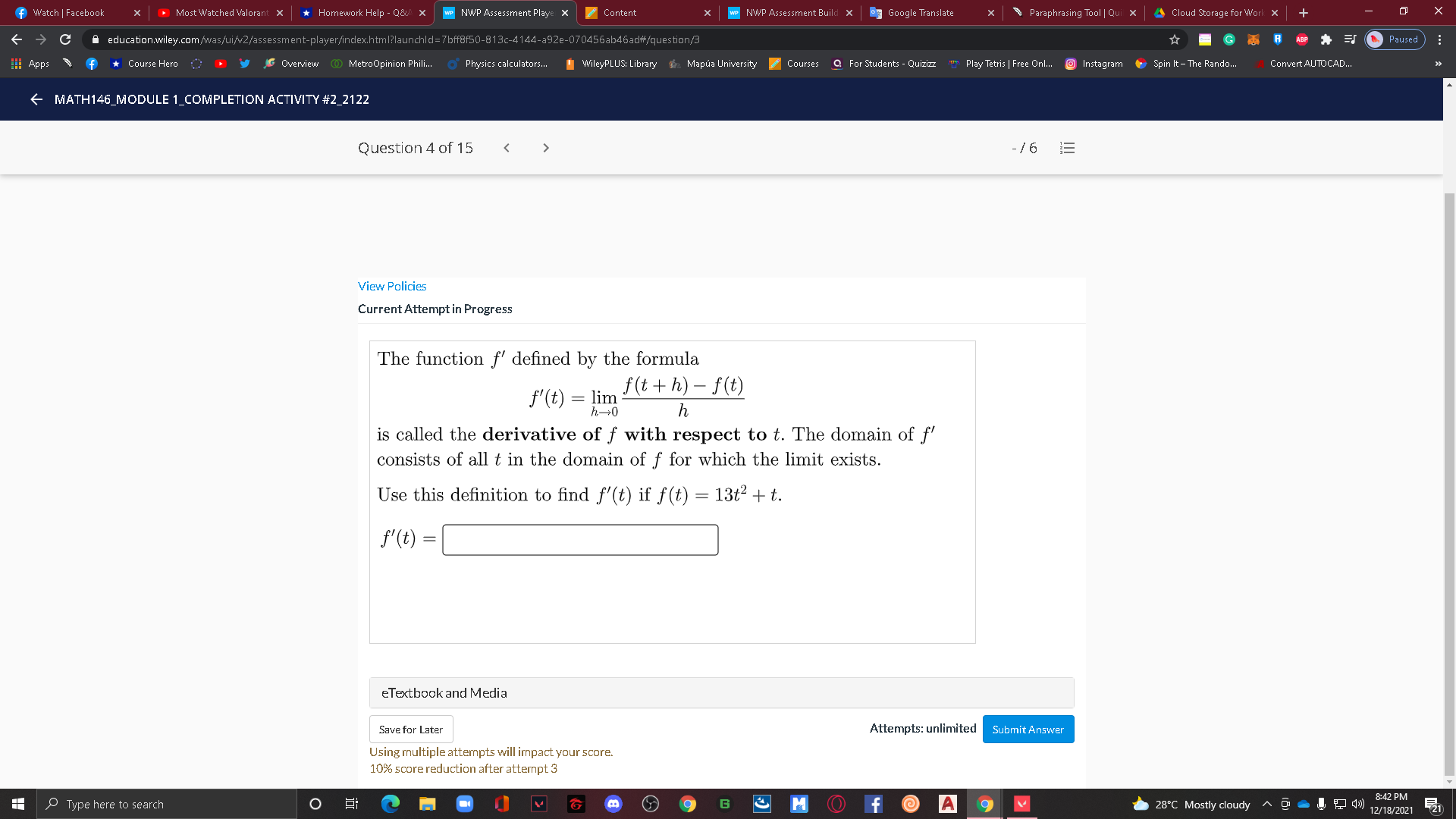
Task: Resume the Paused password manager extension
Action: click(x=1395, y=39)
